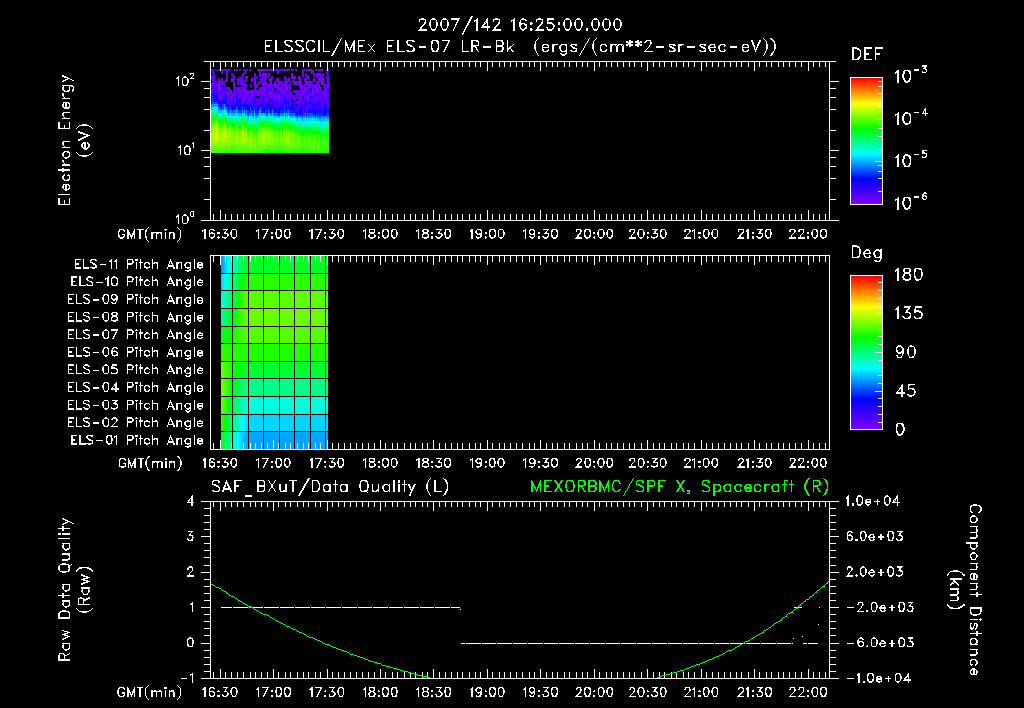
Task: Click the data quality tick label '2'
Action: (191, 572)
